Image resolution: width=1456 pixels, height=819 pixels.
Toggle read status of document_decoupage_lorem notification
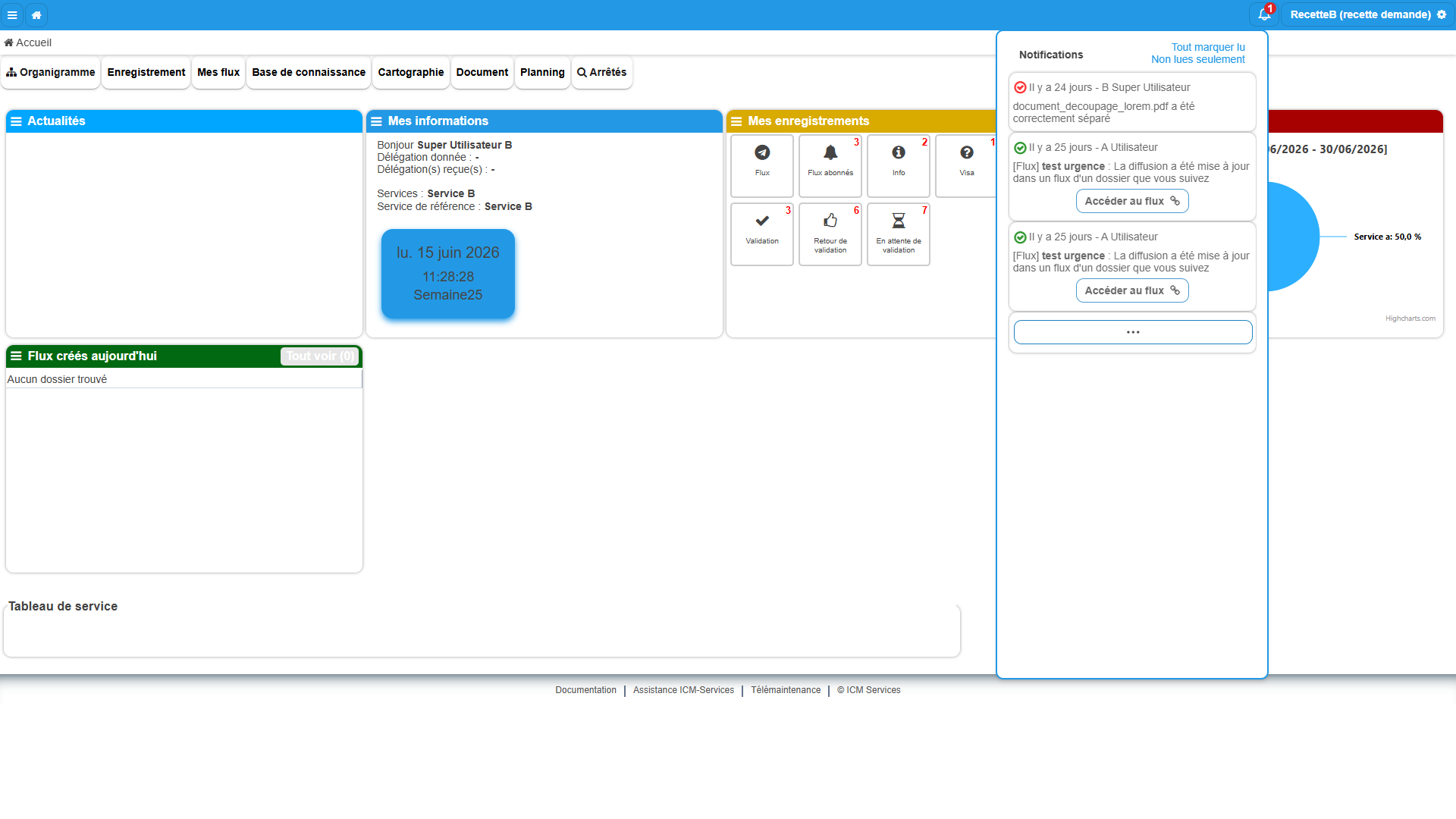point(1020,87)
